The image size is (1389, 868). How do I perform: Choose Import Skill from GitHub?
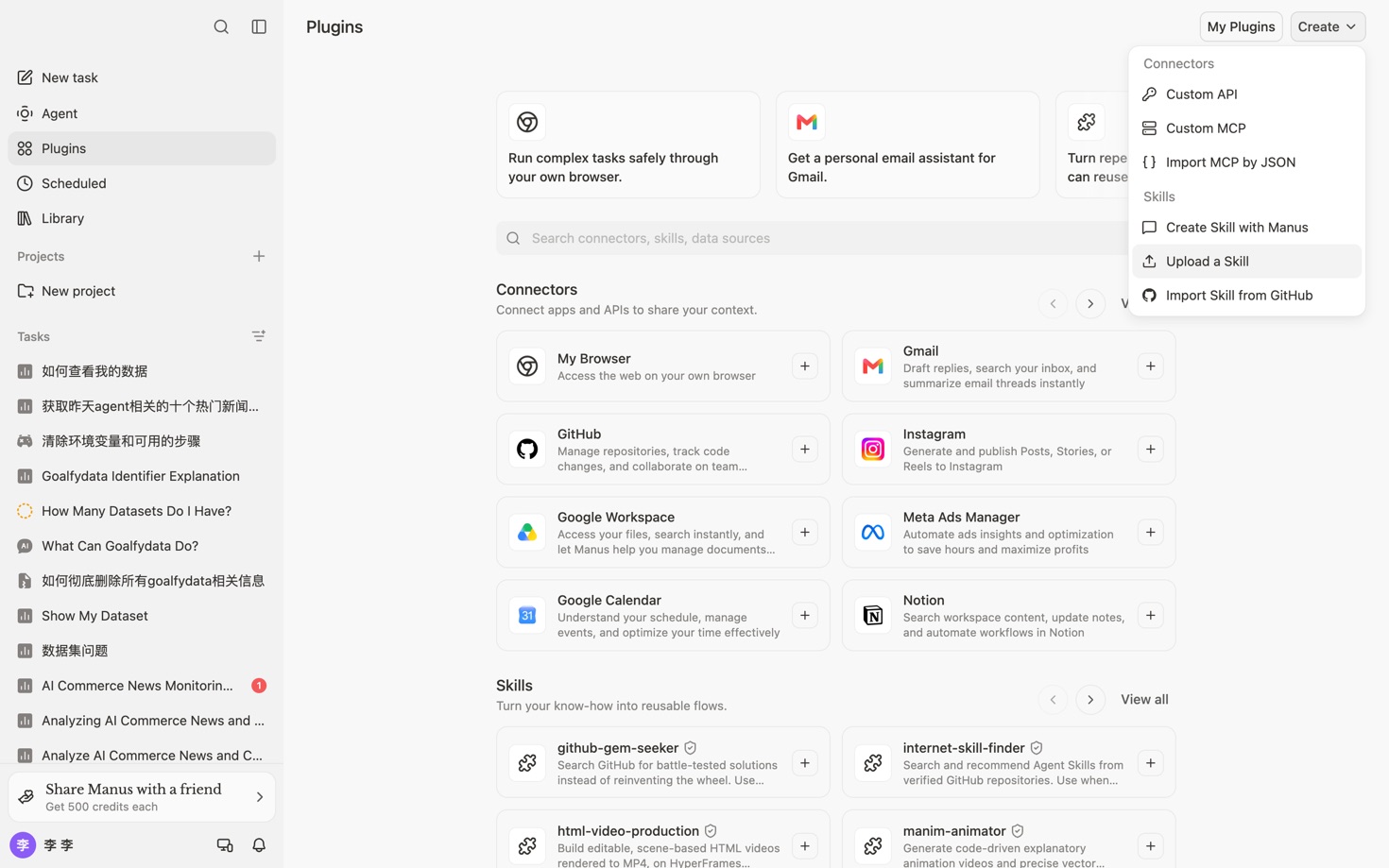tap(1246, 296)
